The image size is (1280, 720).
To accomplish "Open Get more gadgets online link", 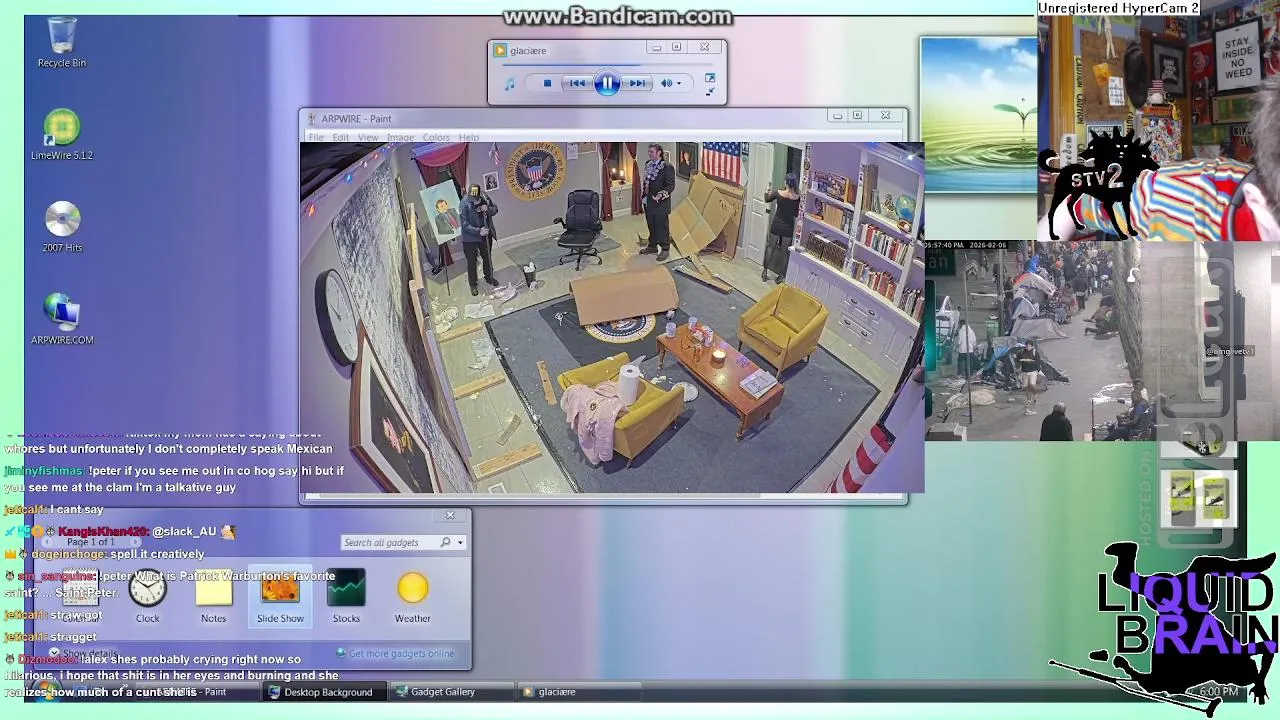I will [396, 653].
